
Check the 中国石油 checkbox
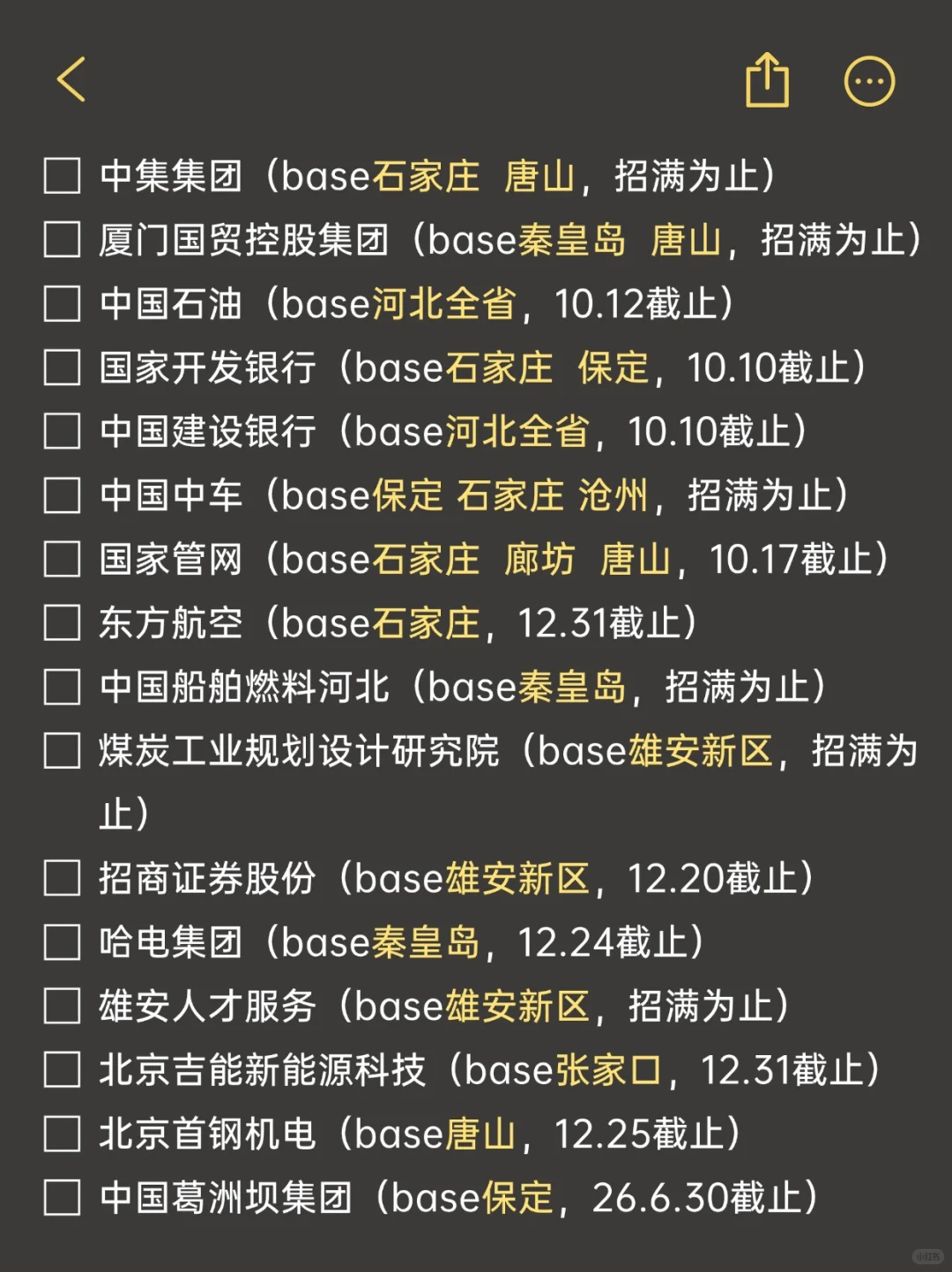point(63,304)
